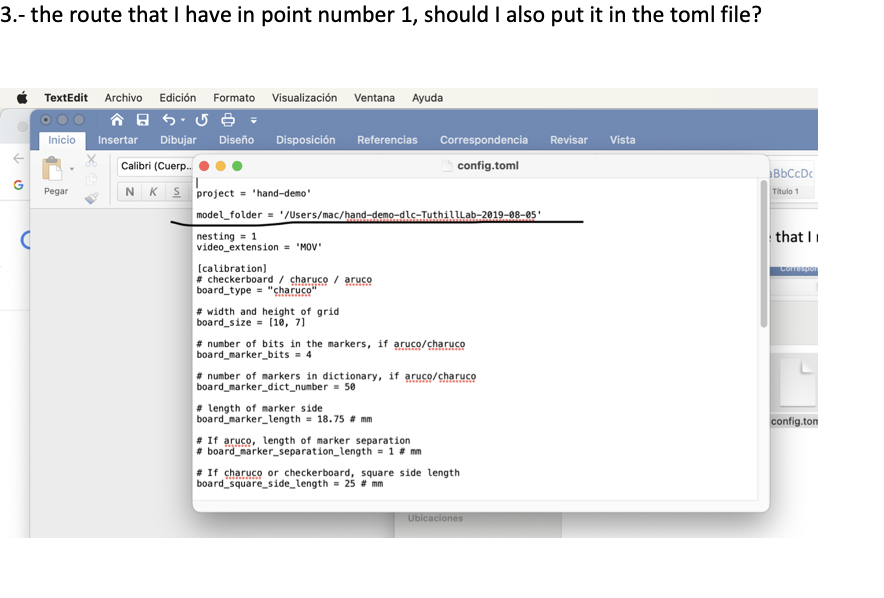The image size is (884, 598).
Task: Toggle underline with the S button
Action: click(176, 191)
